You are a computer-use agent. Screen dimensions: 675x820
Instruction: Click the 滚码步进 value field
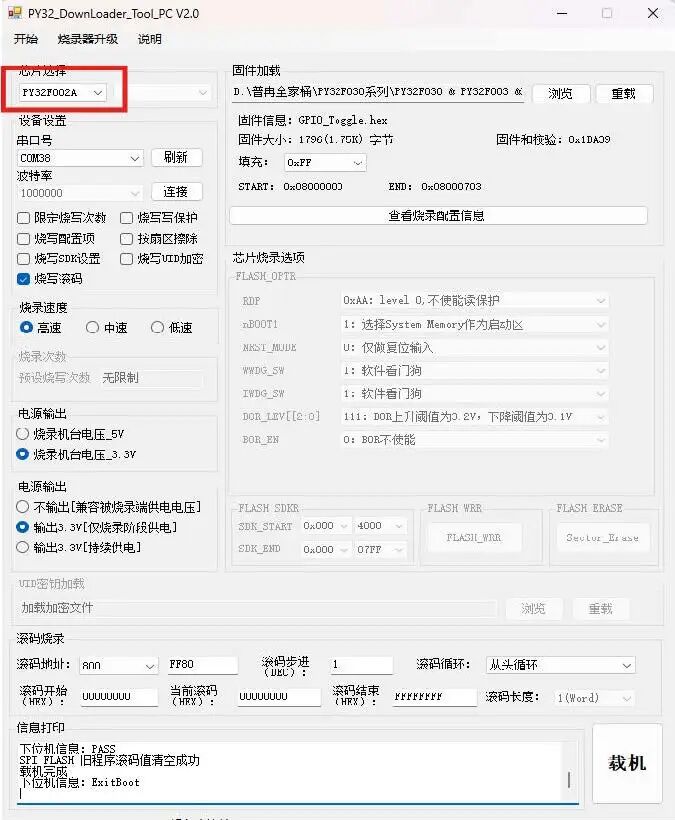[x=361, y=665]
